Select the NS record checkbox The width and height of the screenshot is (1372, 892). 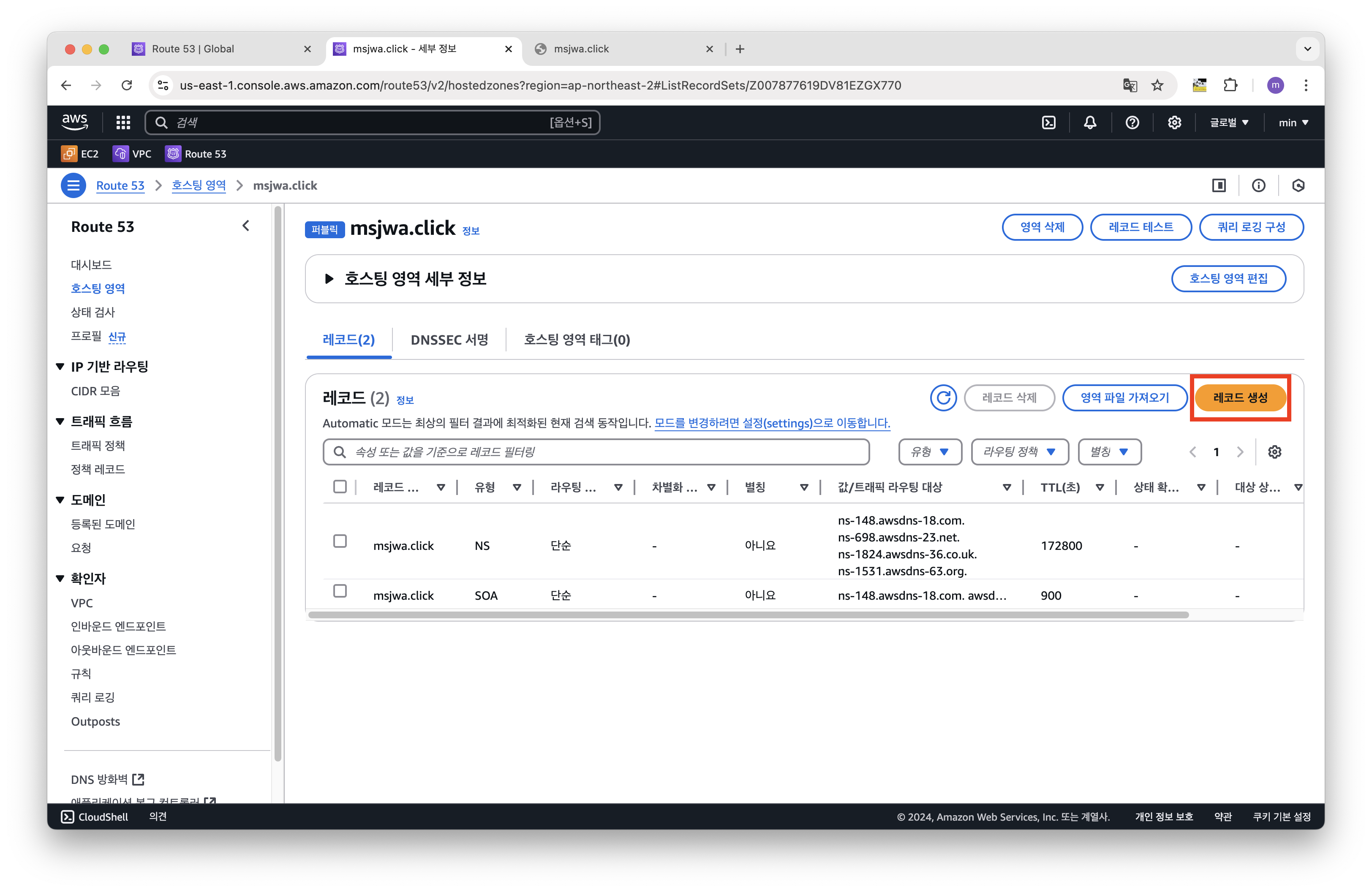click(x=340, y=541)
